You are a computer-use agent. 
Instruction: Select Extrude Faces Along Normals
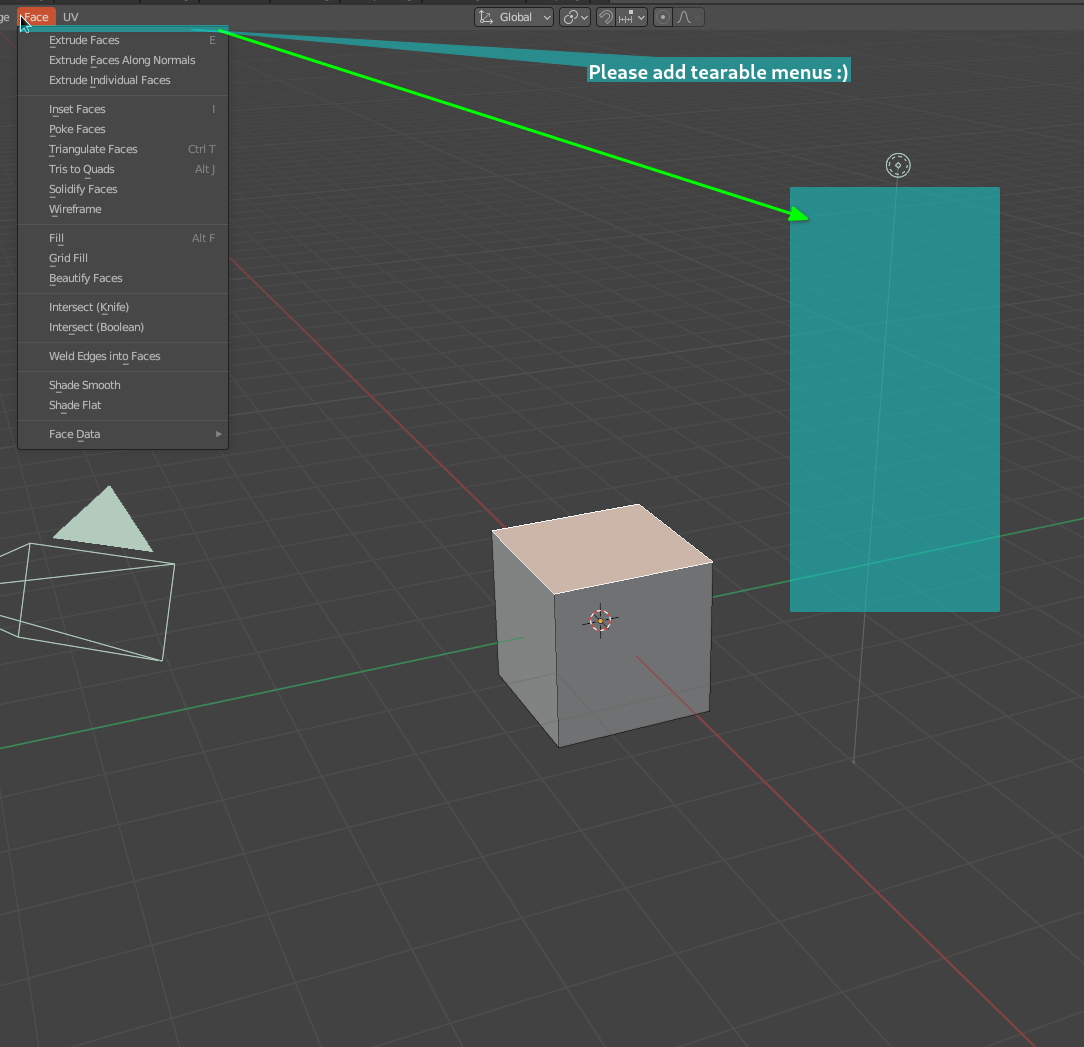coord(123,60)
